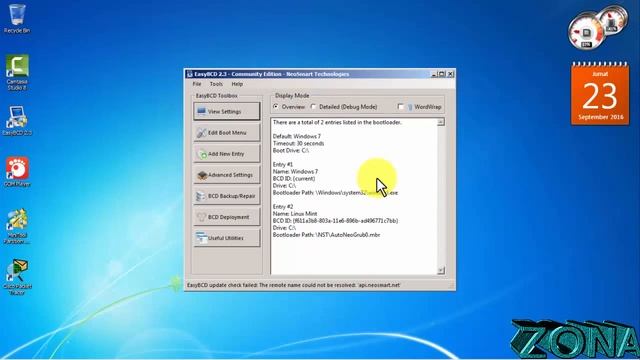
Task: Click scrollbar up arrow in entries pane
Action: (441, 122)
